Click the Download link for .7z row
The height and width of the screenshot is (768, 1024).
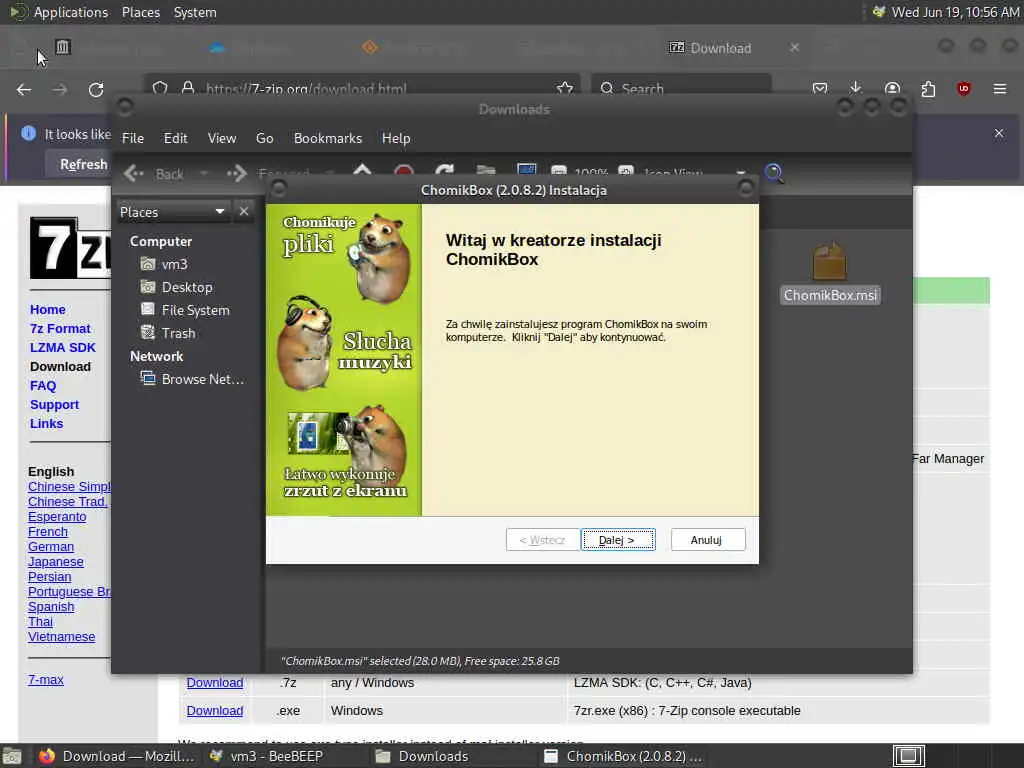[x=215, y=682]
